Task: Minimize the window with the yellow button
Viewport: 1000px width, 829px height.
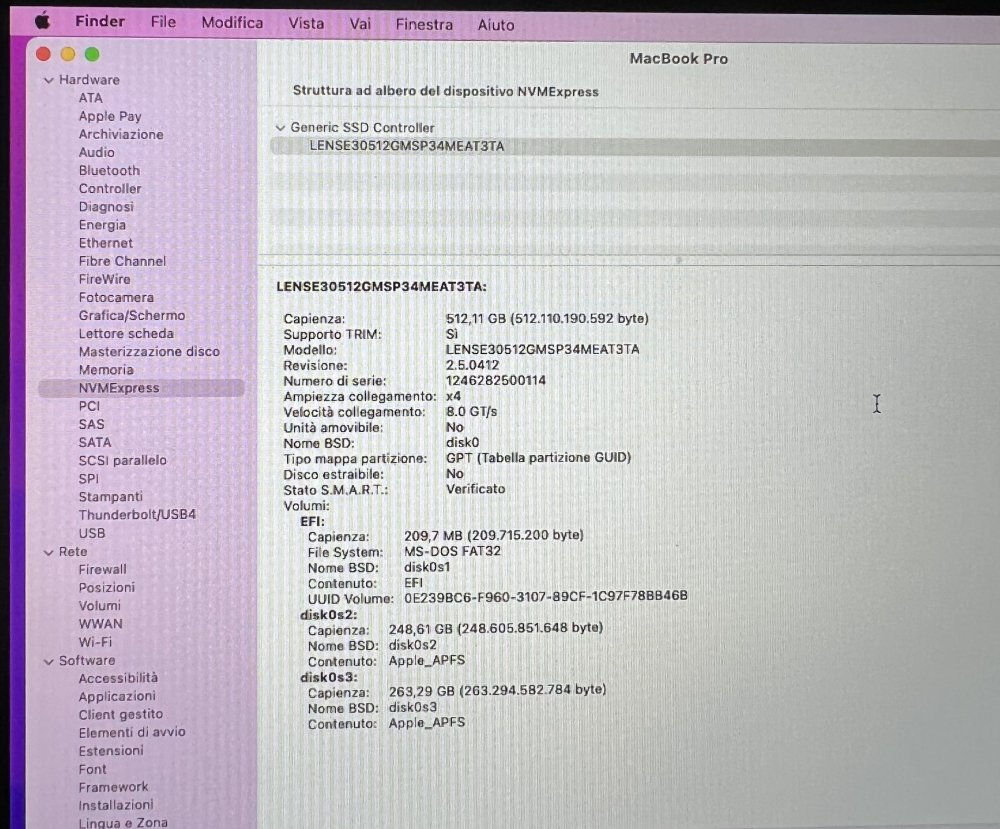Action: (x=68, y=54)
